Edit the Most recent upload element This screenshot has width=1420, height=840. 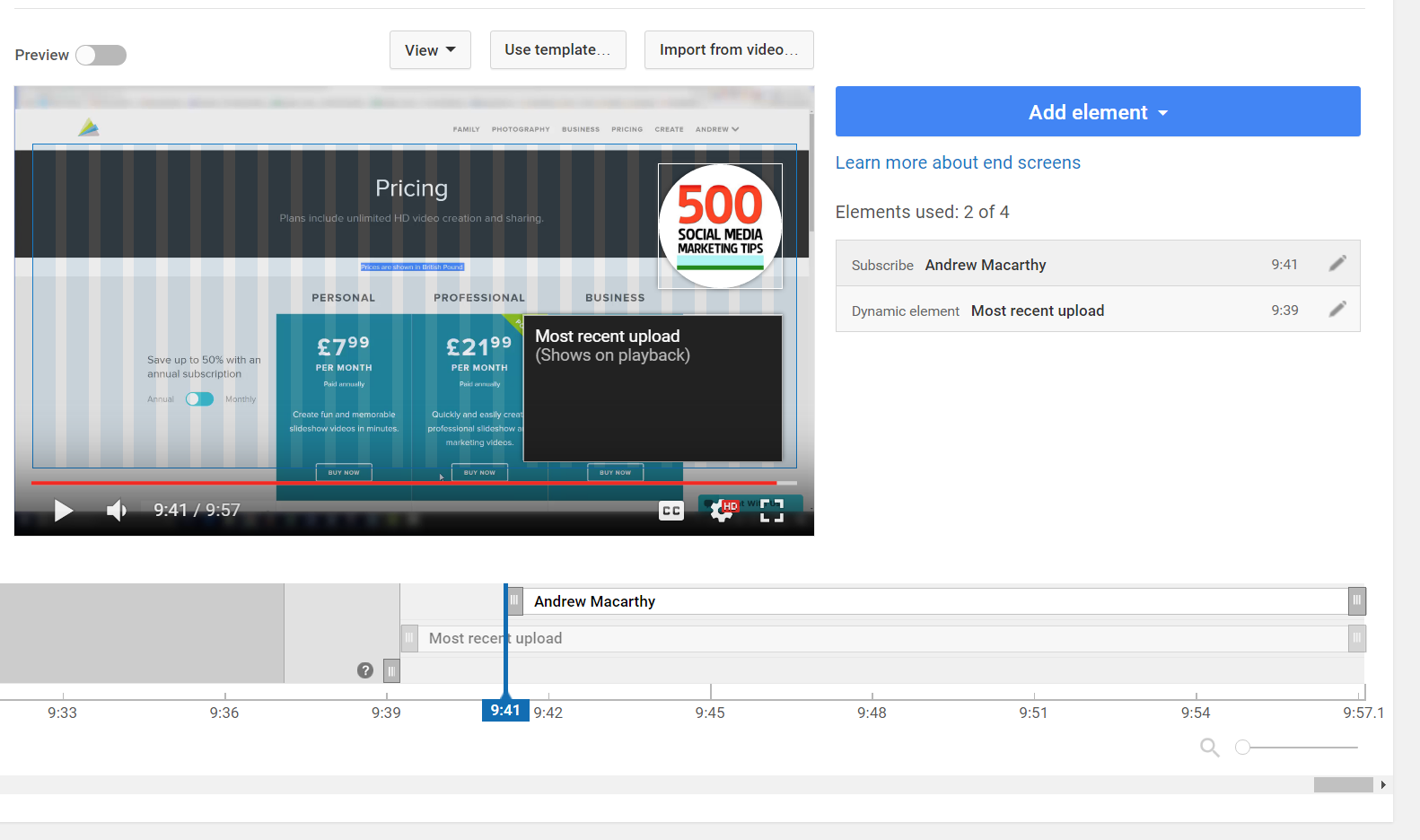point(1337,309)
